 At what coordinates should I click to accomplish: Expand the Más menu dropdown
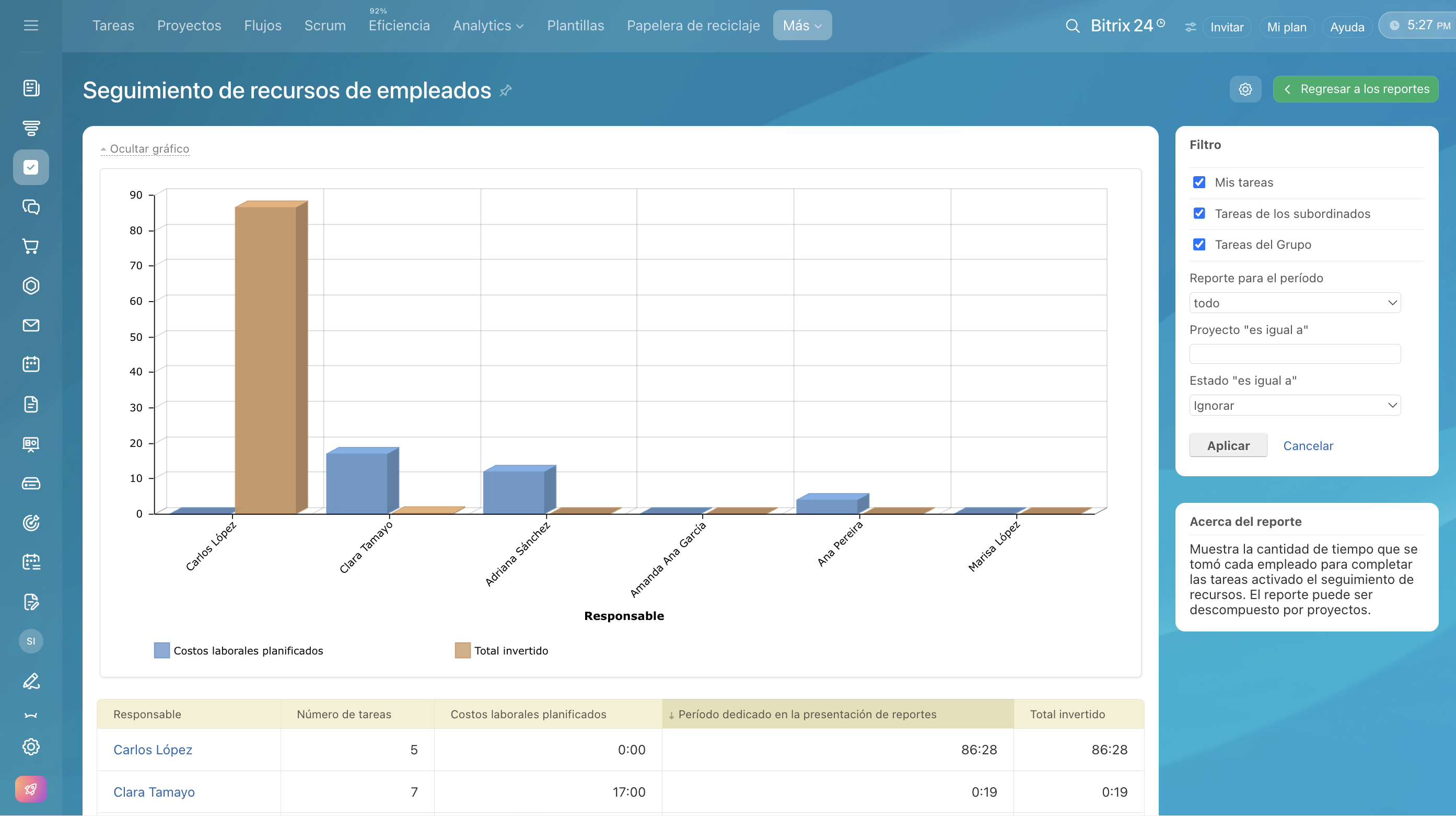(x=802, y=26)
